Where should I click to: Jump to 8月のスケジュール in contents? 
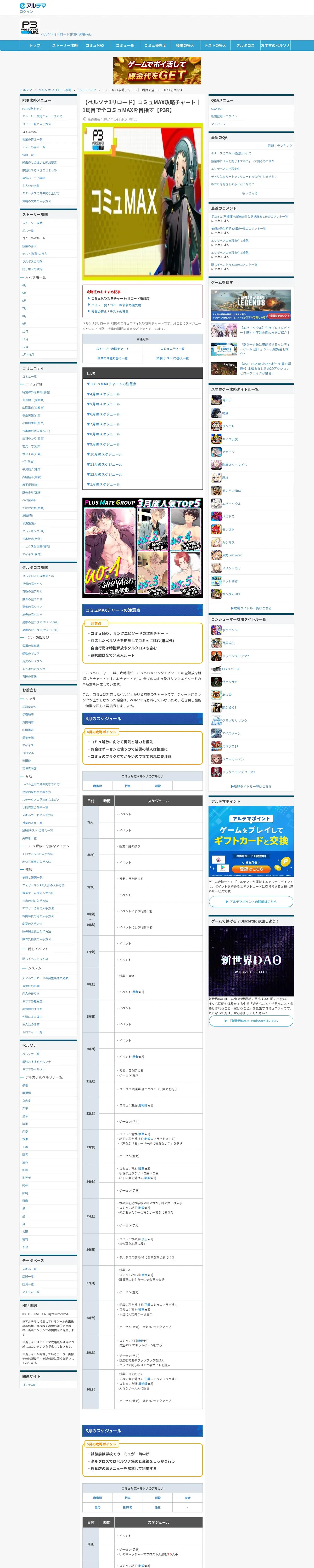click(104, 434)
